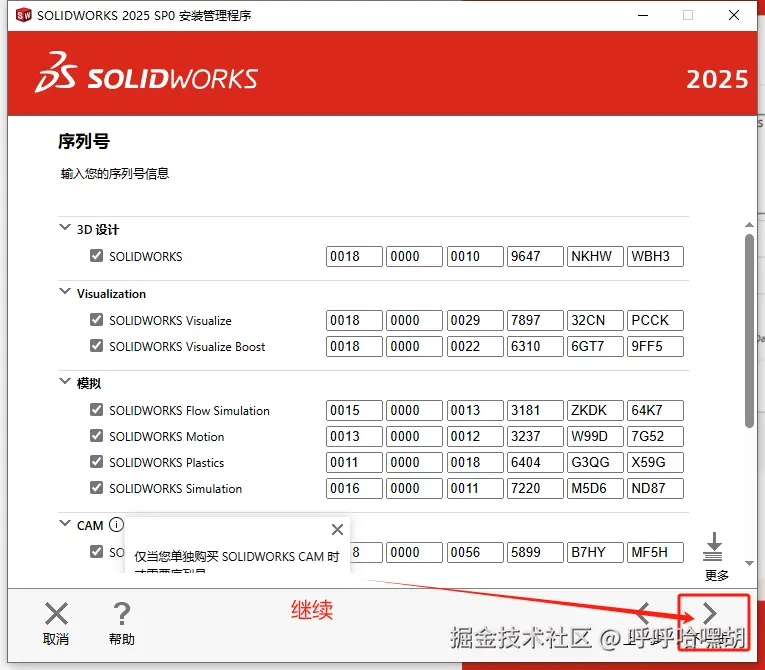The width and height of the screenshot is (765, 670).
Task: Click Simulation first serial field 0016
Action: (x=354, y=488)
